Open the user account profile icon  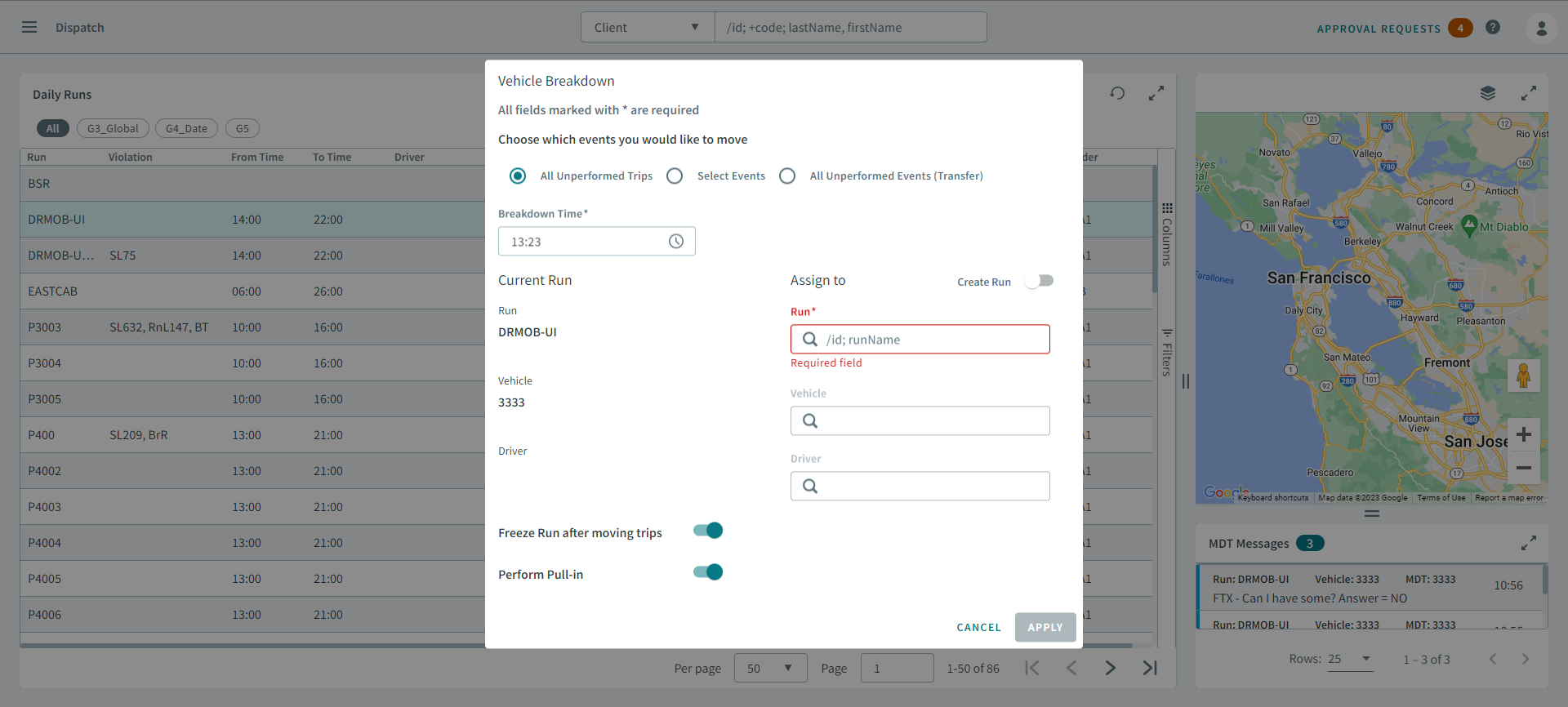(x=1541, y=28)
